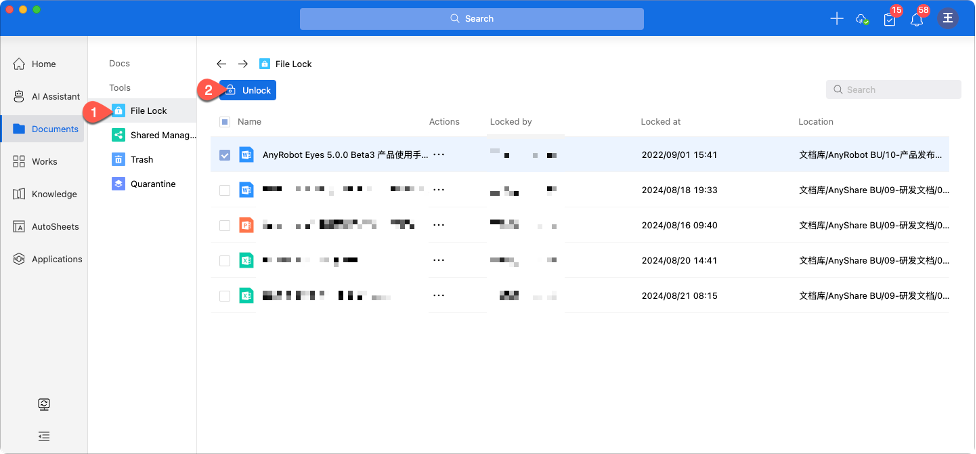Check the box for the 2024/08/18 19:33 file
Screen dimensions: 976x454
coord(224,190)
